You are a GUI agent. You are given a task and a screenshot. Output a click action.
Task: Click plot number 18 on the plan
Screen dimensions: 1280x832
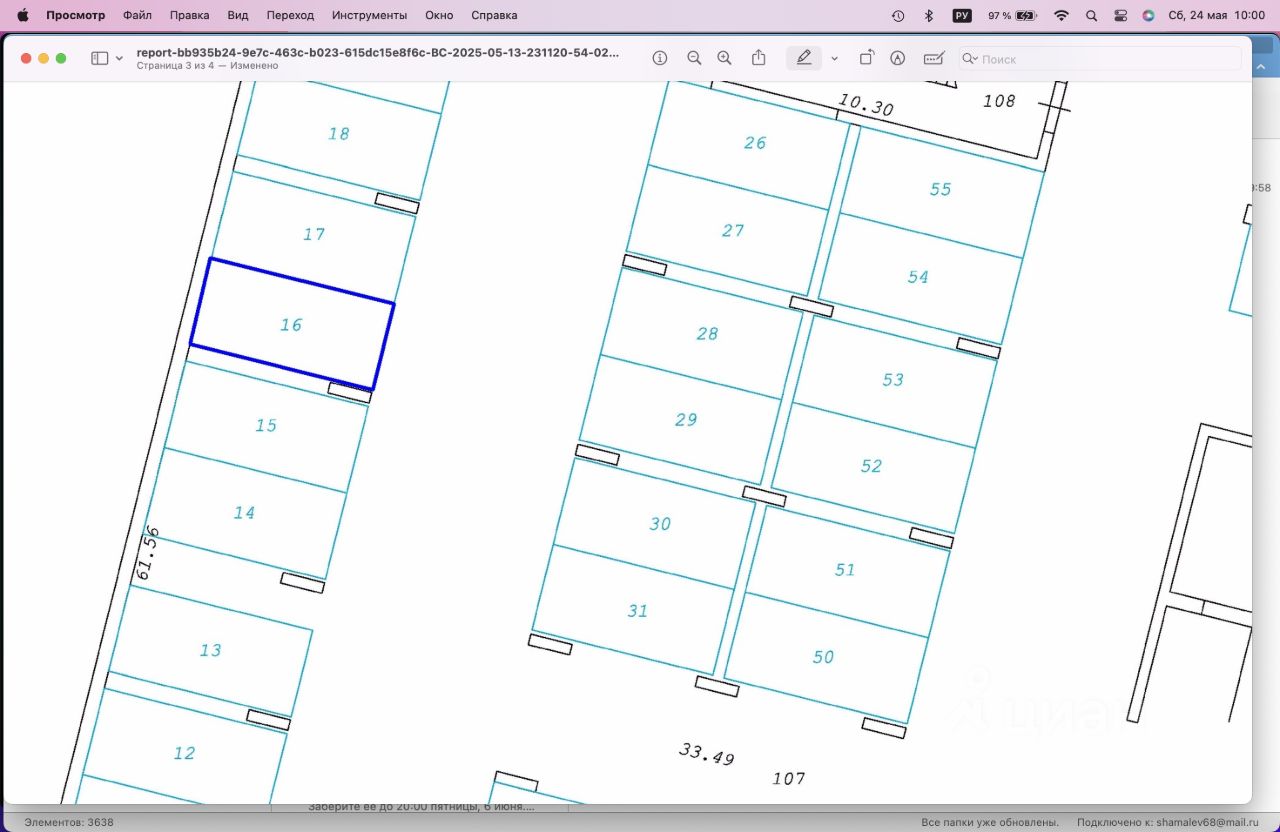tap(339, 133)
